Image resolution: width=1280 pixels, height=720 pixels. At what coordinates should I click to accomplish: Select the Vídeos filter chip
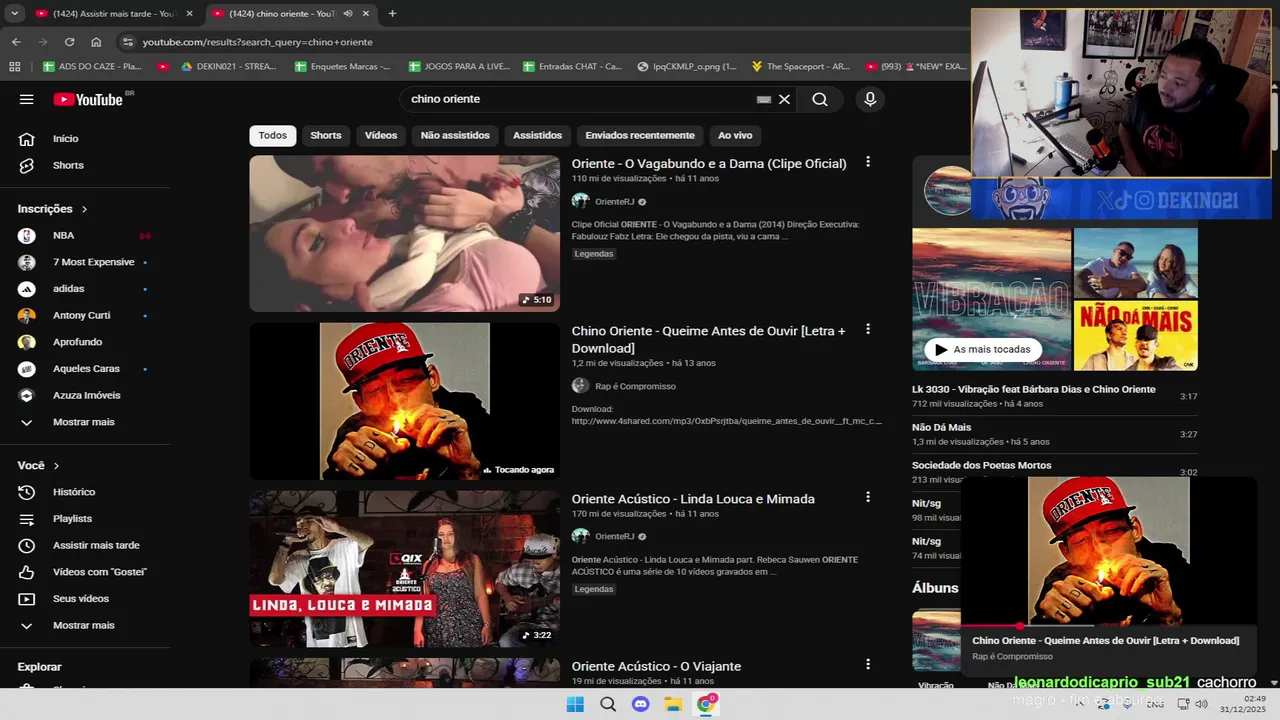point(381,135)
